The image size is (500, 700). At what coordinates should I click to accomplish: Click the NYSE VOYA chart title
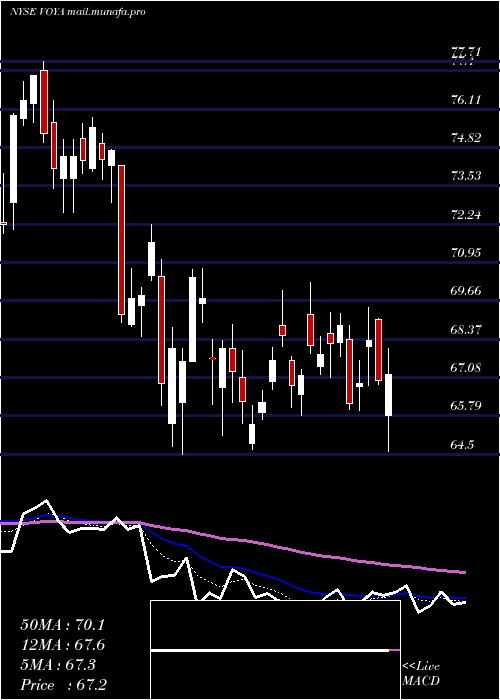(78, 12)
